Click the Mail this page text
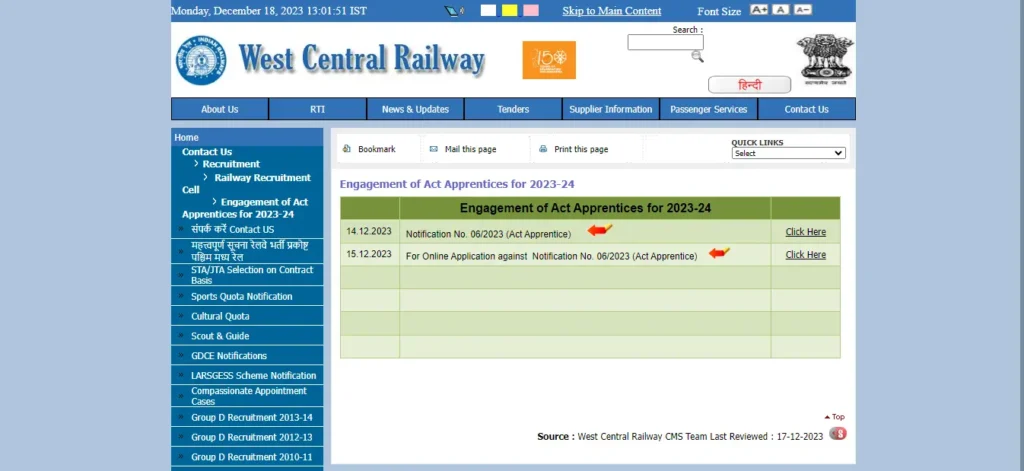 point(470,149)
